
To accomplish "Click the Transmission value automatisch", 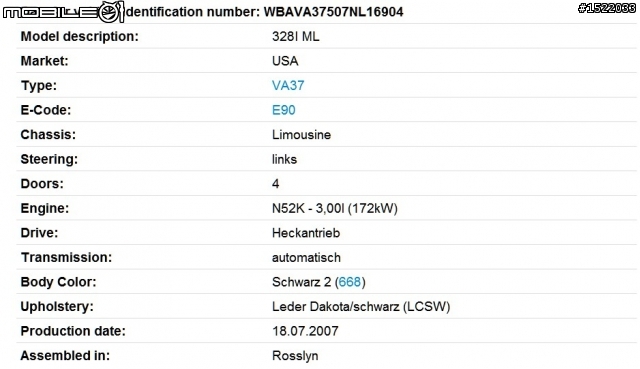I will click(306, 258).
